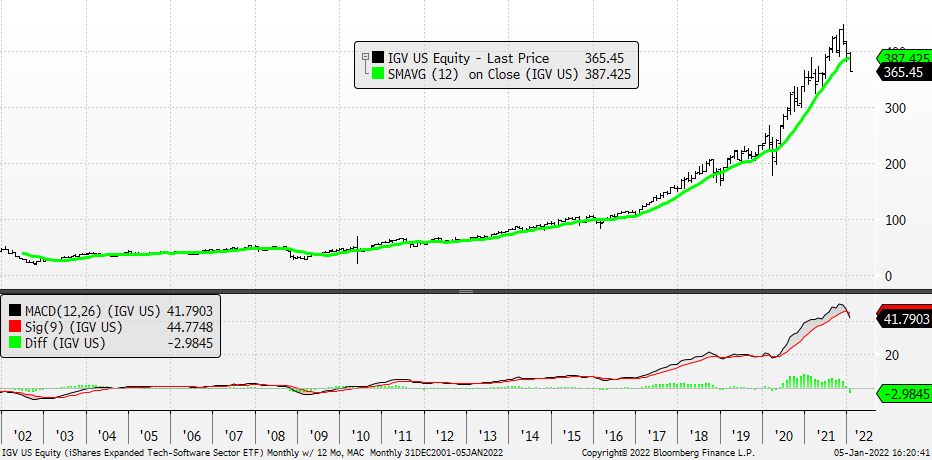Click the 'Copyright 2022 Bloomberg Finance L.P.' footer text
This screenshot has width=932, height=460.
pos(668,453)
